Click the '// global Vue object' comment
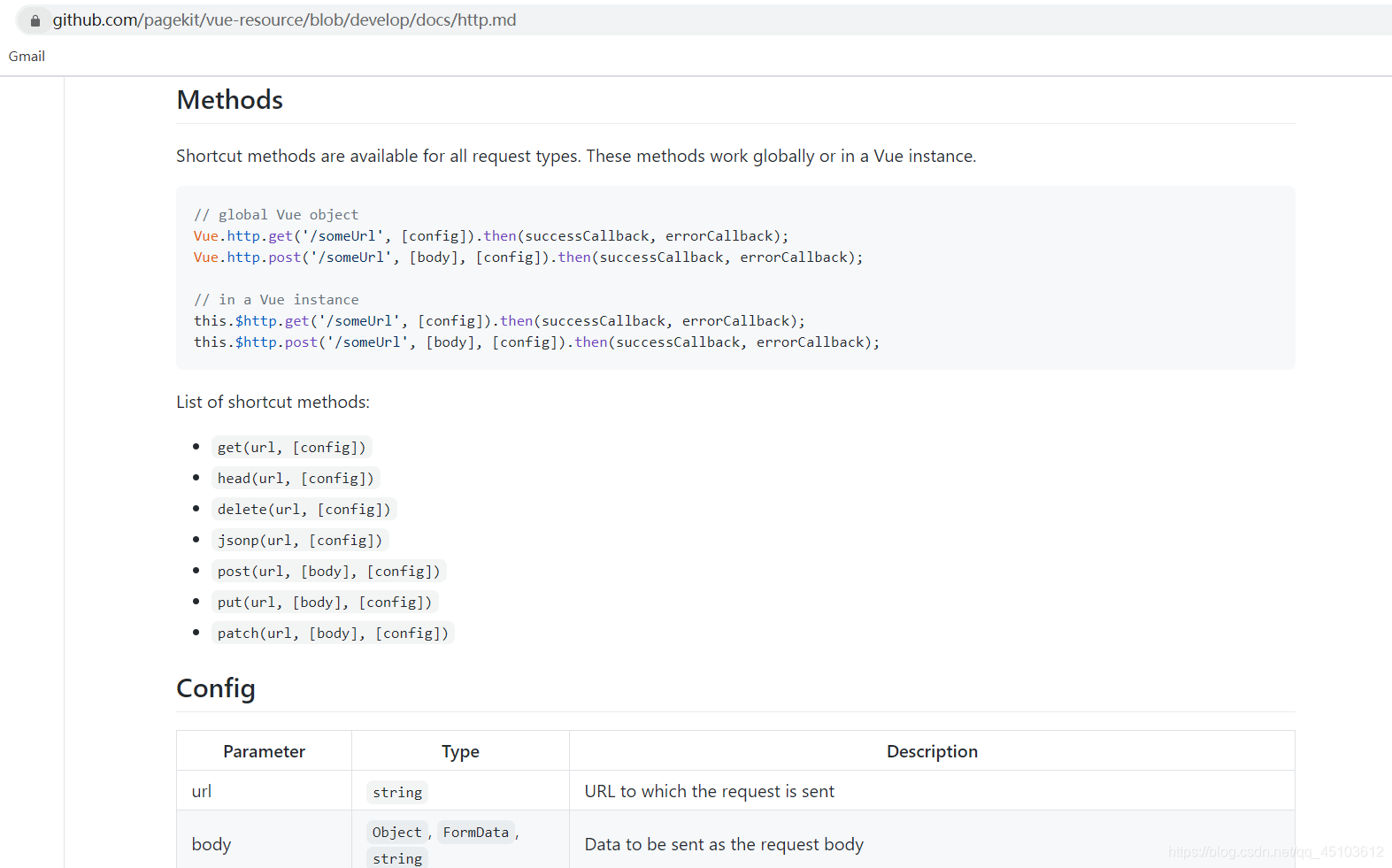This screenshot has height=868, width=1392. 276,215
